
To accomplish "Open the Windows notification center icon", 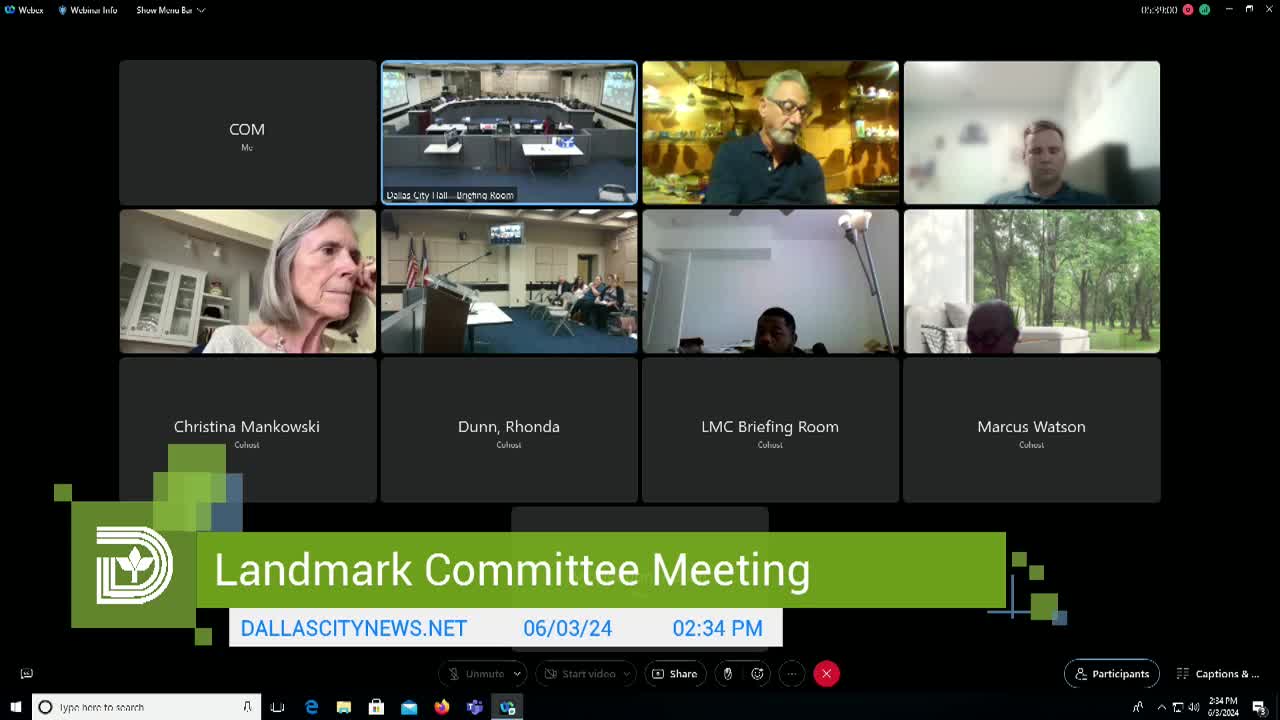I will [x=1259, y=707].
